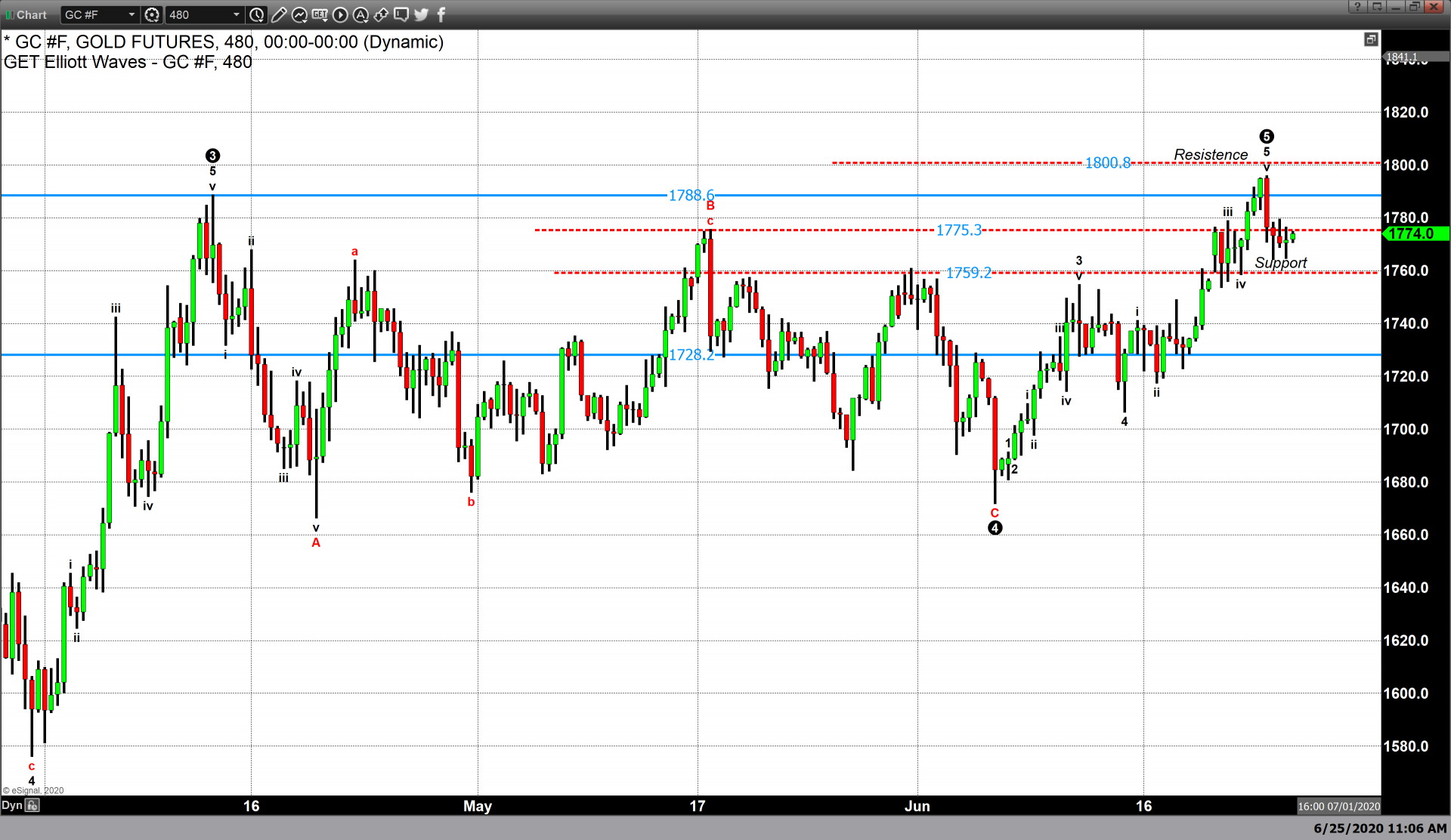Image resolution: width=1451 pixels, height=840 pixels.
Task: Share chart via Twitter icon
Action: pyautogui.click(x=422, y=14)
